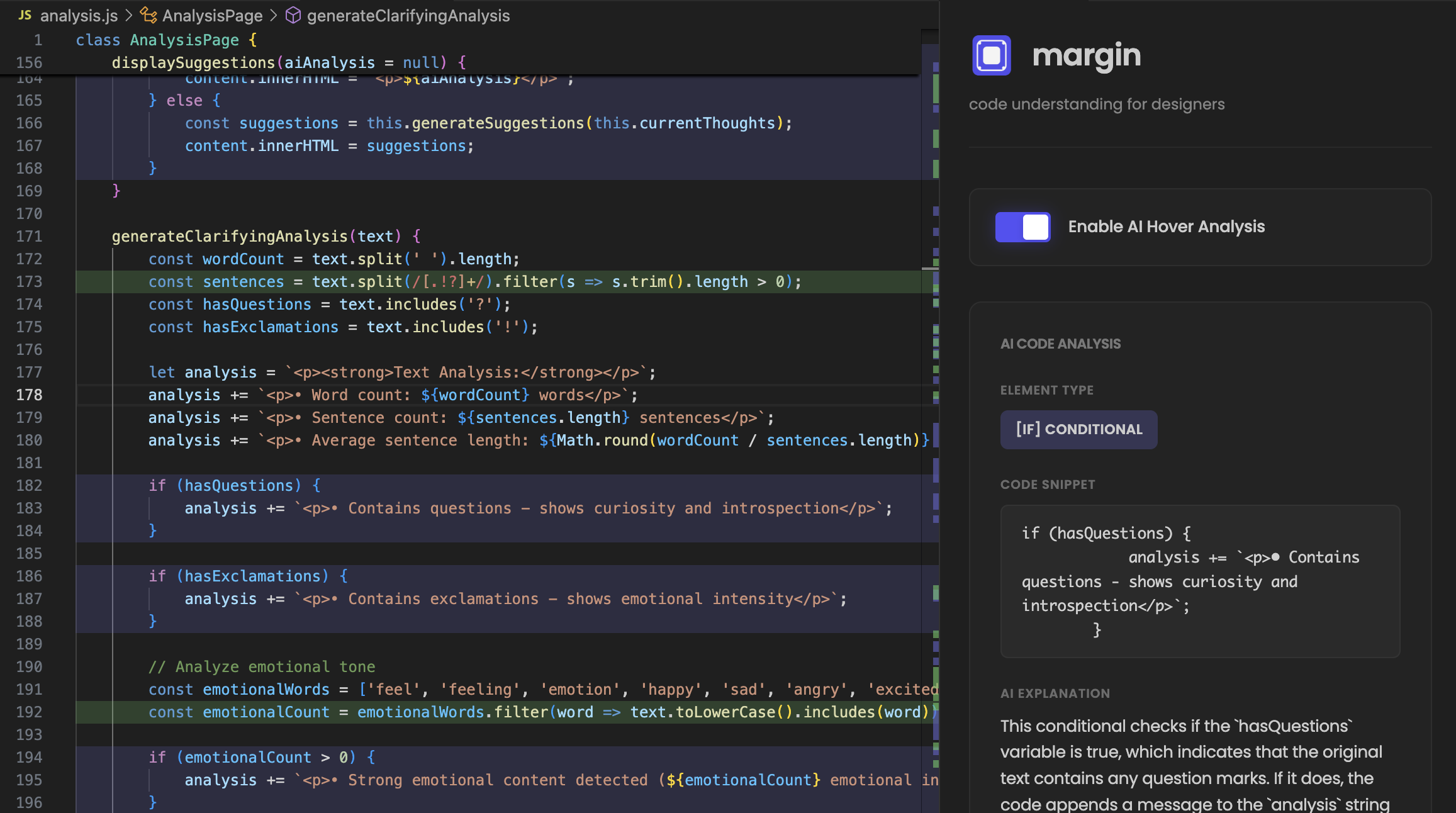Click the AI EXPLANATION section text
This screenshot has width=1456, height=813.
(x=1055, y=693)
